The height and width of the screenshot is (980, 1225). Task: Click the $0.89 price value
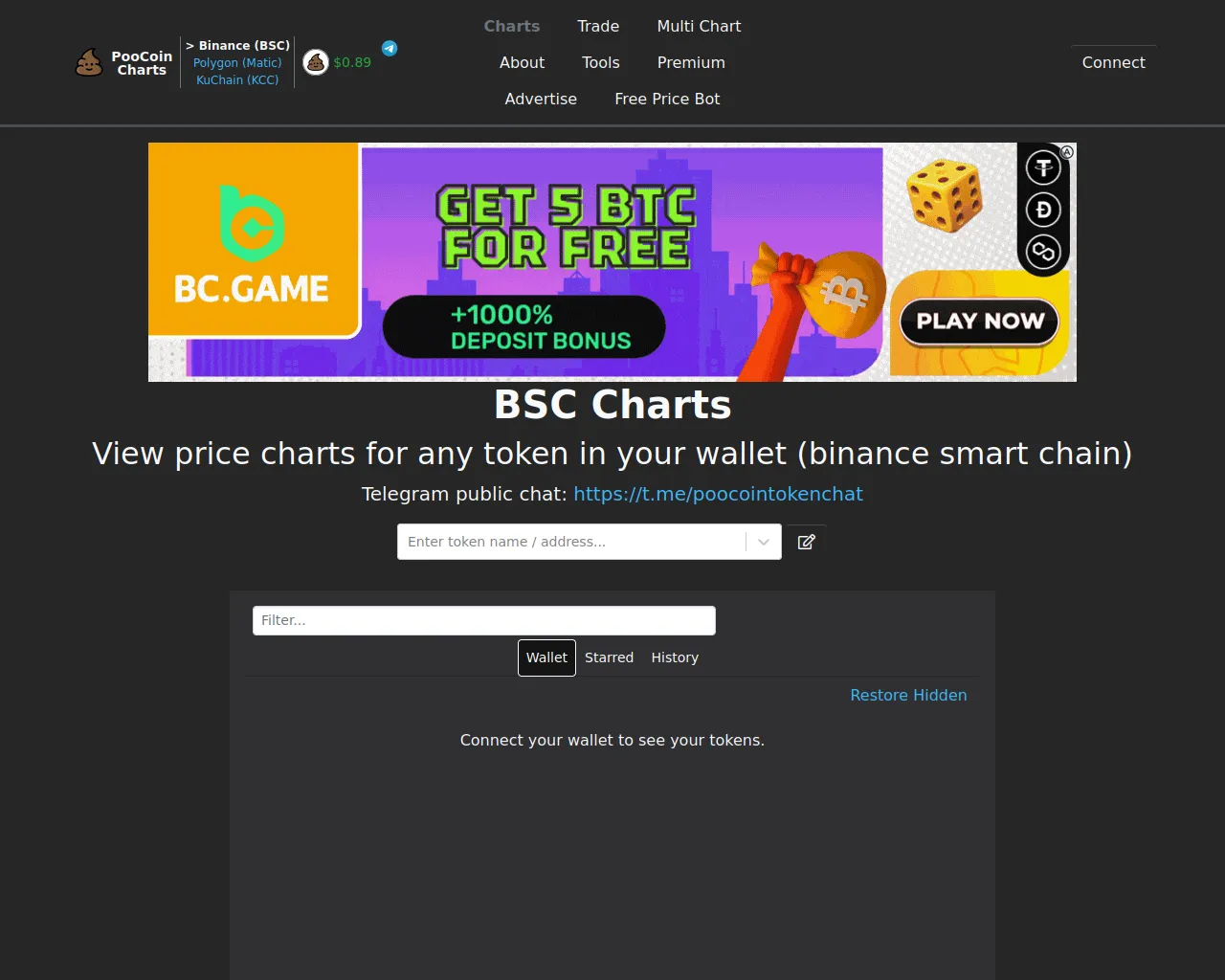coord(352,62)
